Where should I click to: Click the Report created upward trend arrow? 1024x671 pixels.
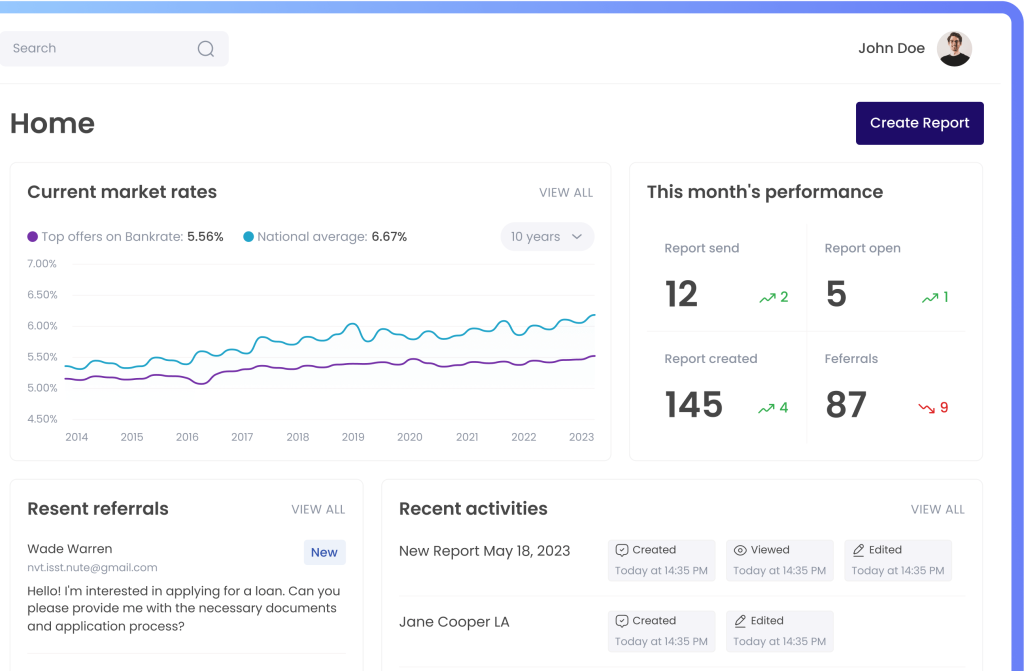pyautogui.click(x=767, y=408)
